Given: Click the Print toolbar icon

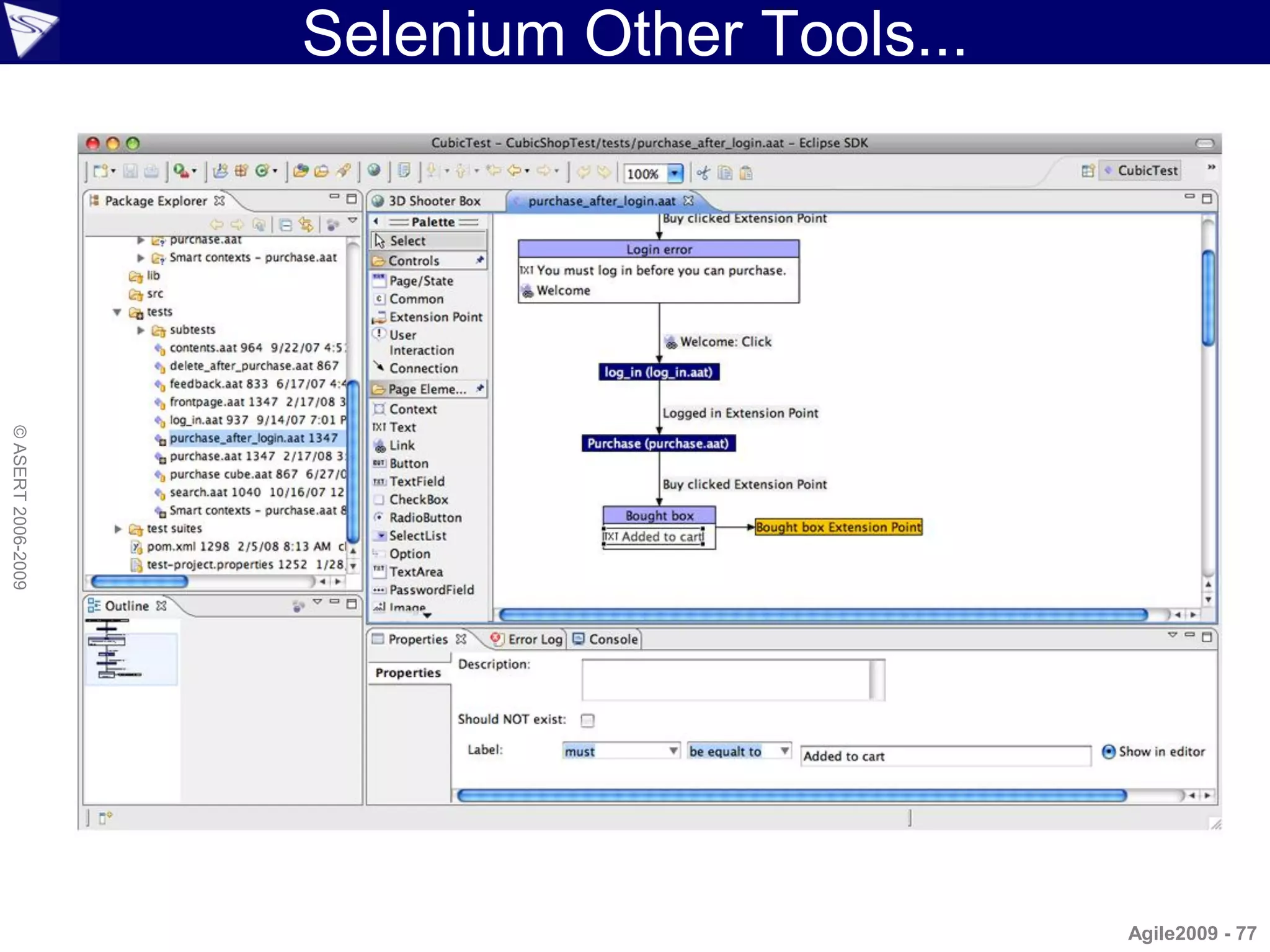Looking at the screenshot, I should coord(151,170).
